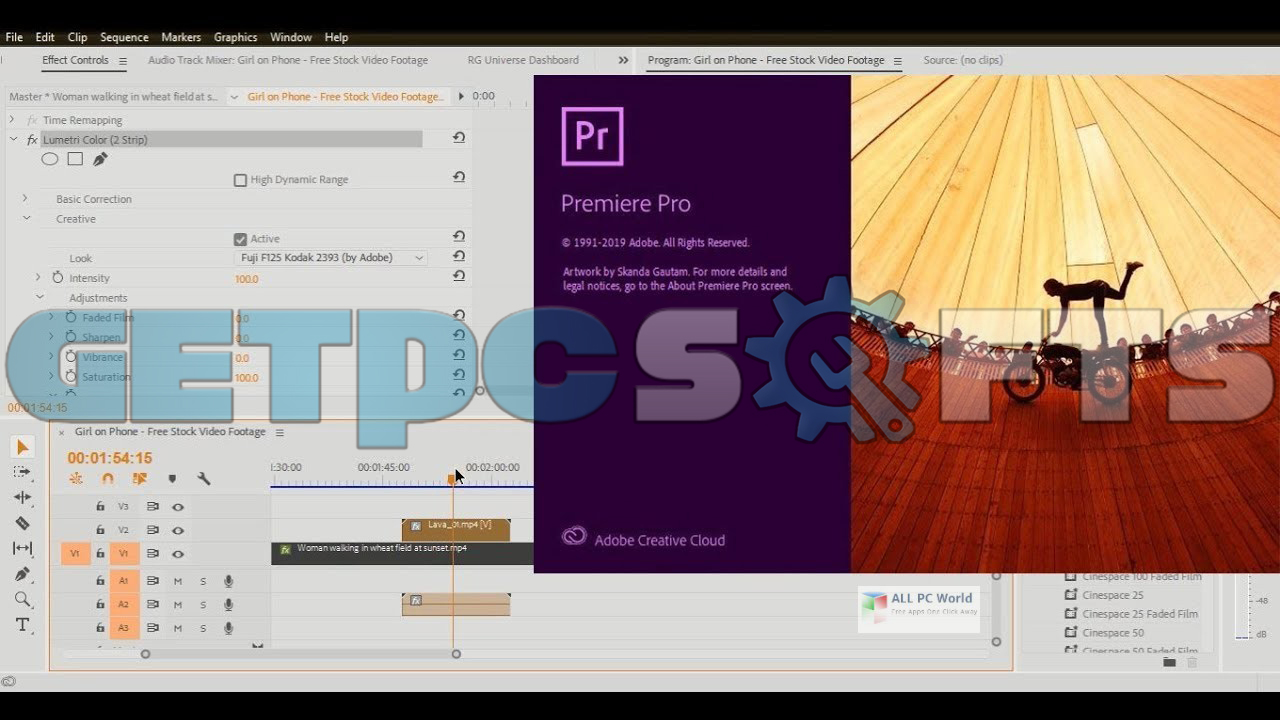Open the File menu
The image size is (1280, 720).
click(14, 37)
